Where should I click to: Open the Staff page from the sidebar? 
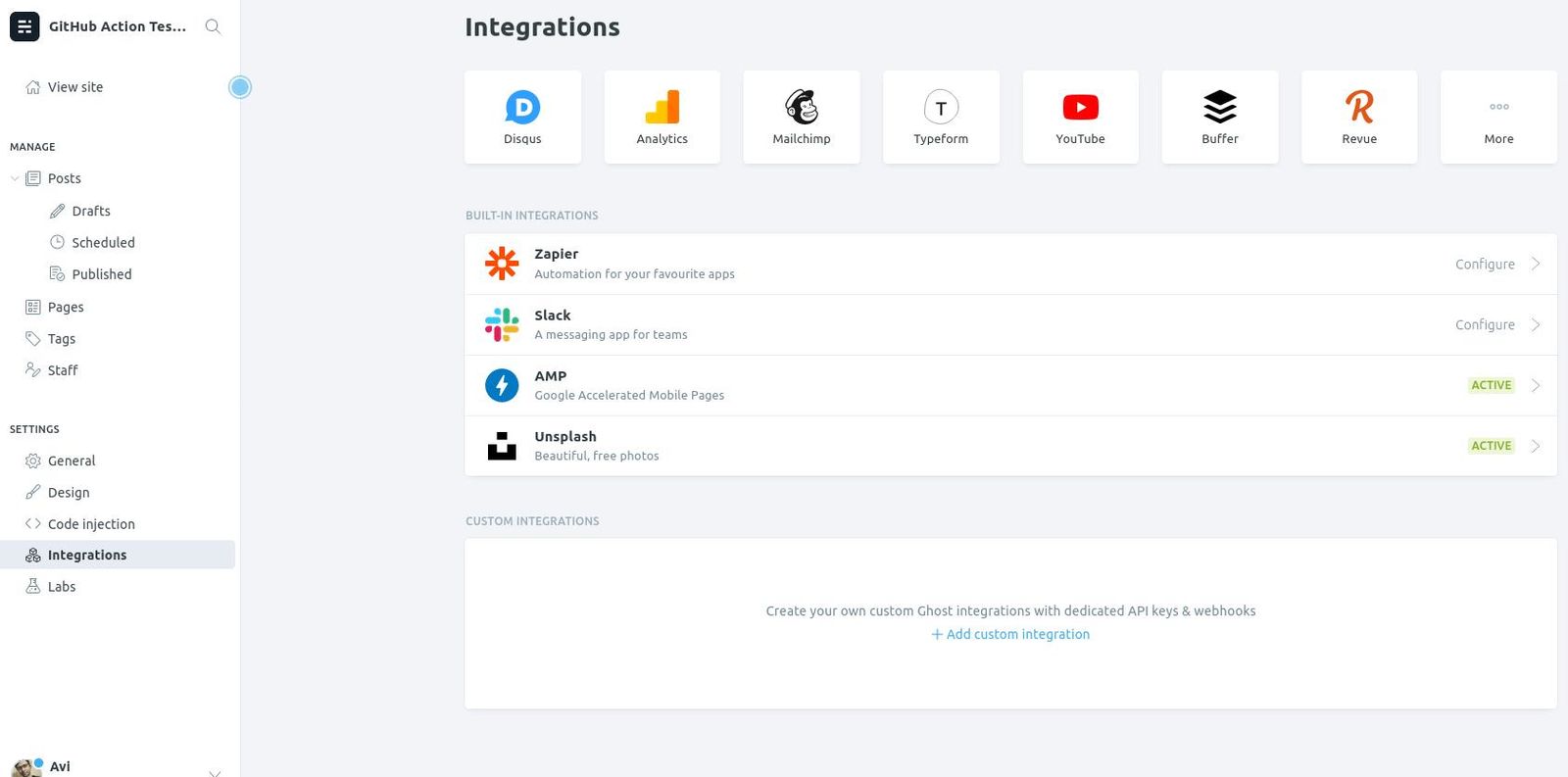(62, 369)
